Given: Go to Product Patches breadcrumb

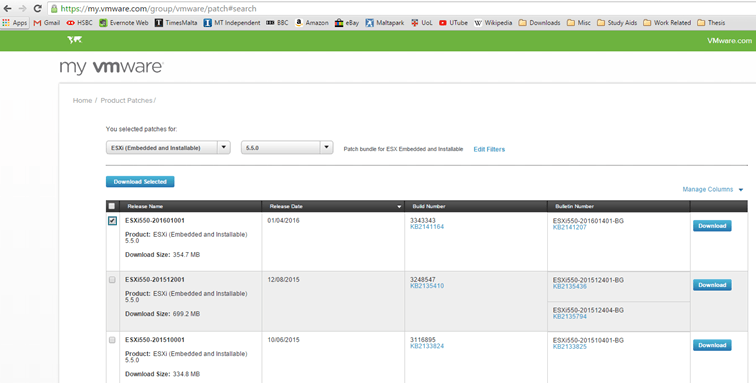Looking at the screenshot, I should 126,100.
